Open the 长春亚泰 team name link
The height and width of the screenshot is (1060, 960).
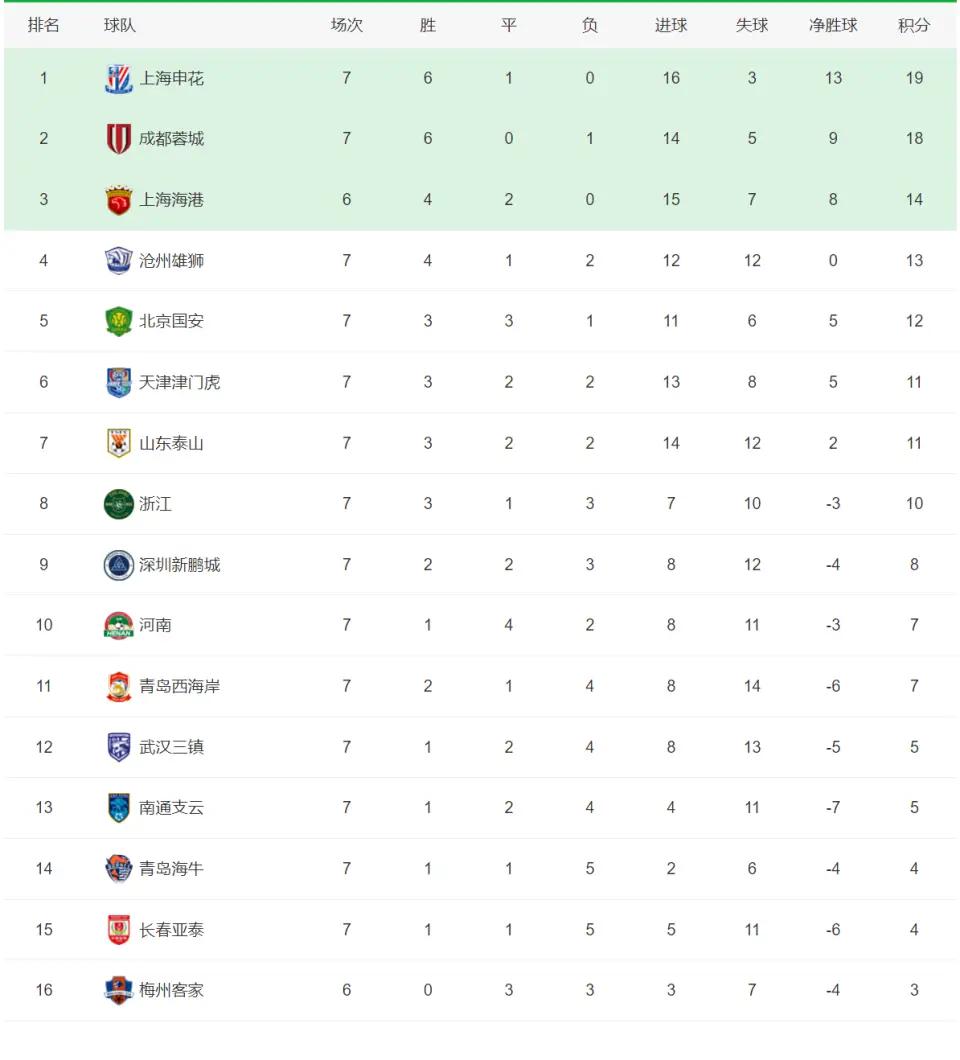[x=171, y=930]
